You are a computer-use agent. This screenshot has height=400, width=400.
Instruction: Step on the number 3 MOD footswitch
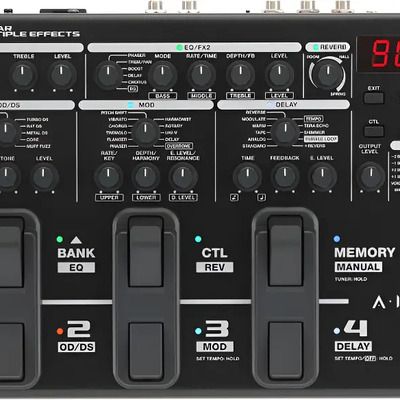pos(146,351)
